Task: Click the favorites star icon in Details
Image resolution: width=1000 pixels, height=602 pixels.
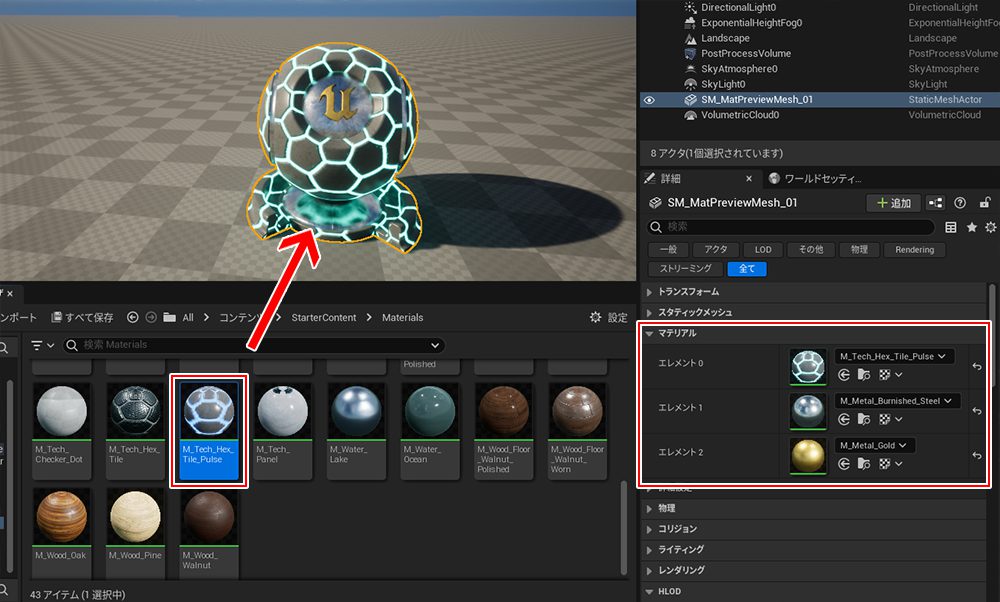Action: 971,227
